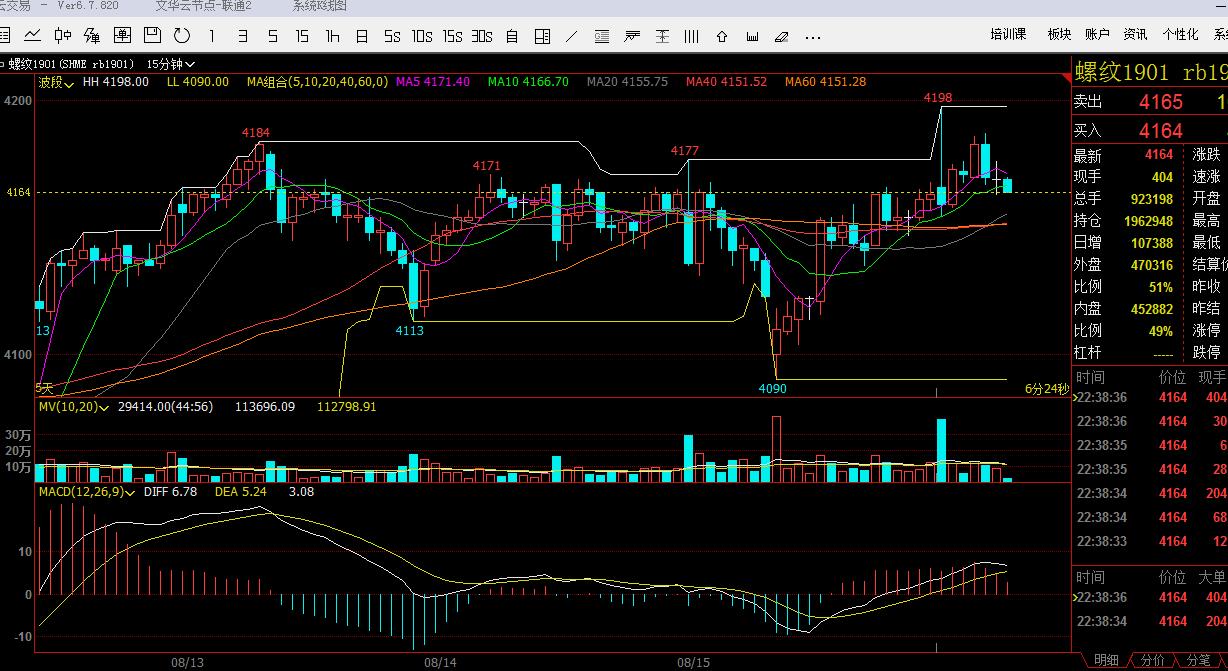Click the 08/15 date marker on time axis
Screen dimensions: 1228x671
pyautogui.click(x=693, y=662)
